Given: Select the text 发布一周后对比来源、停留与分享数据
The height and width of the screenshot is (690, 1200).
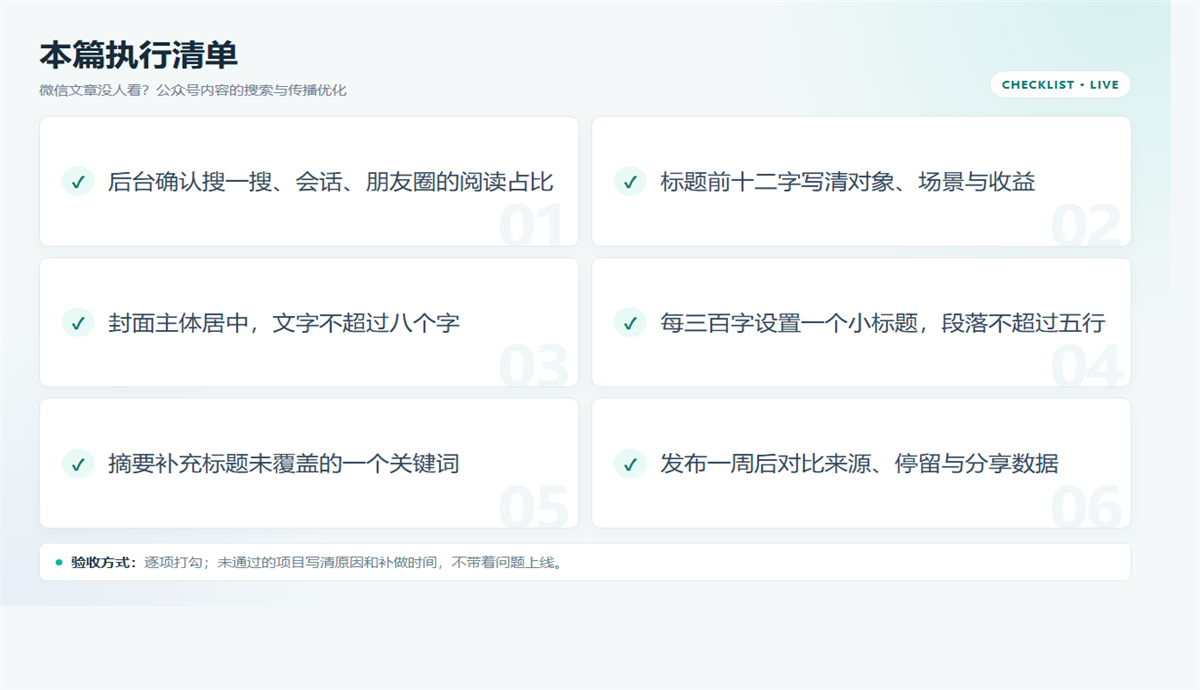Looking at the screenshot, I should coord(859,464).
